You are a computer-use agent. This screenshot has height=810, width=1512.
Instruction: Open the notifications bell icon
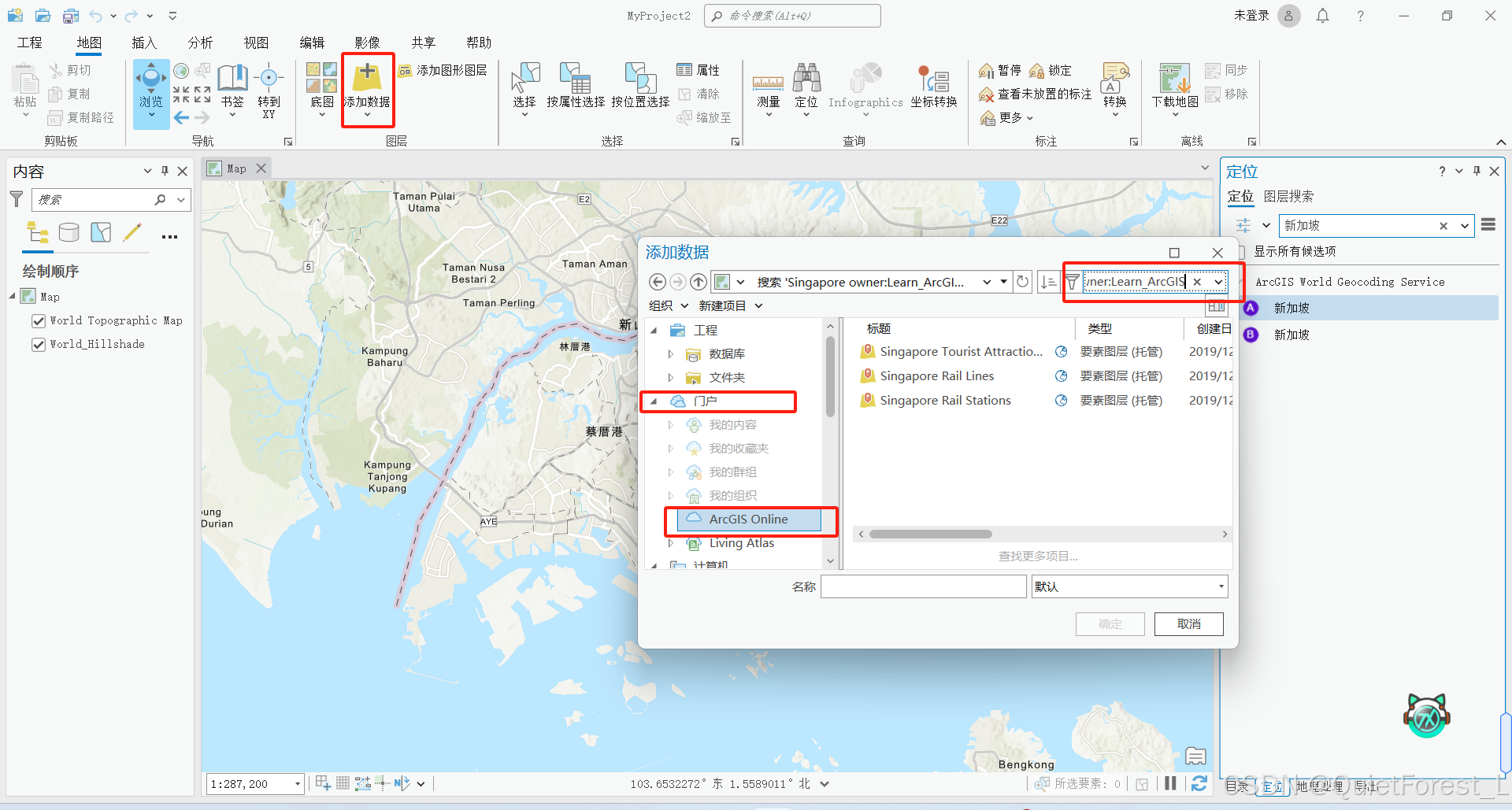1323,16
